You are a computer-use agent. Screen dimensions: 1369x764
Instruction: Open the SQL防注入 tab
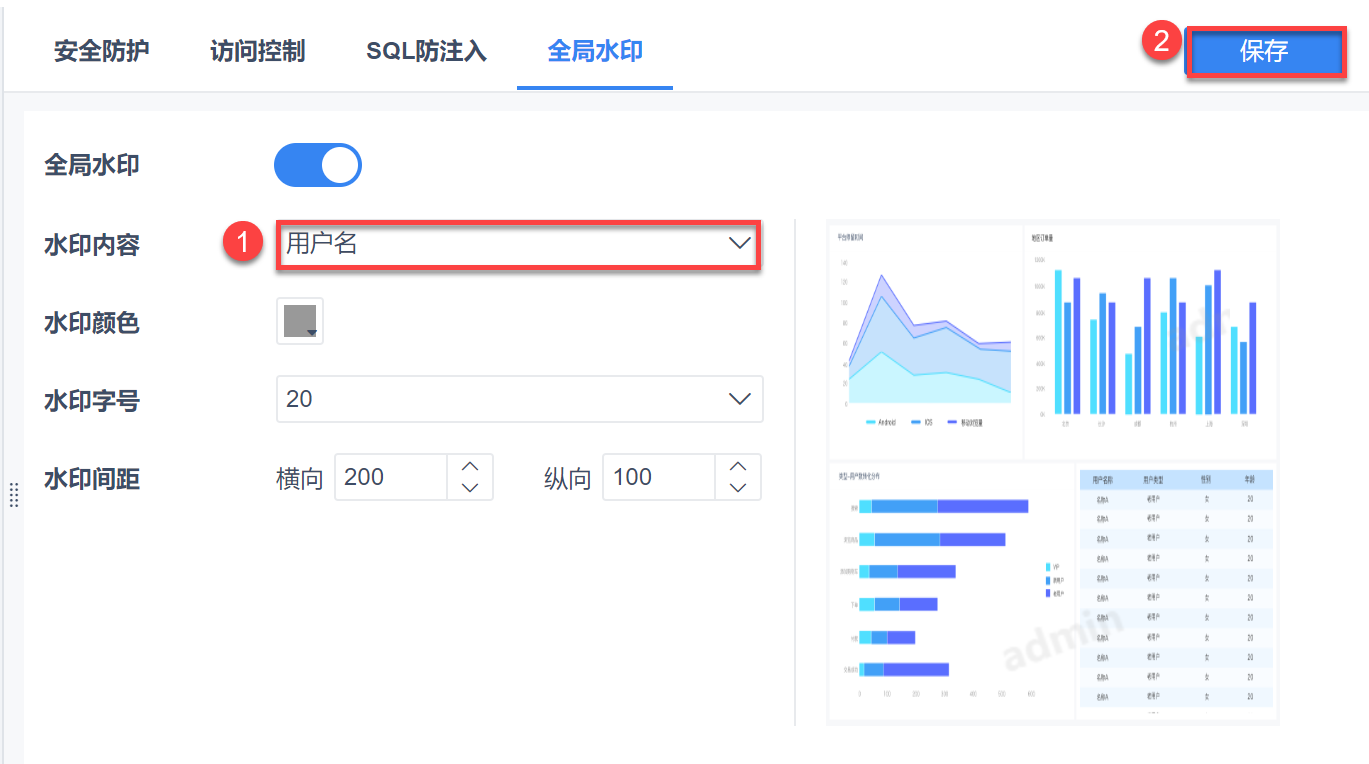[426, 51]
